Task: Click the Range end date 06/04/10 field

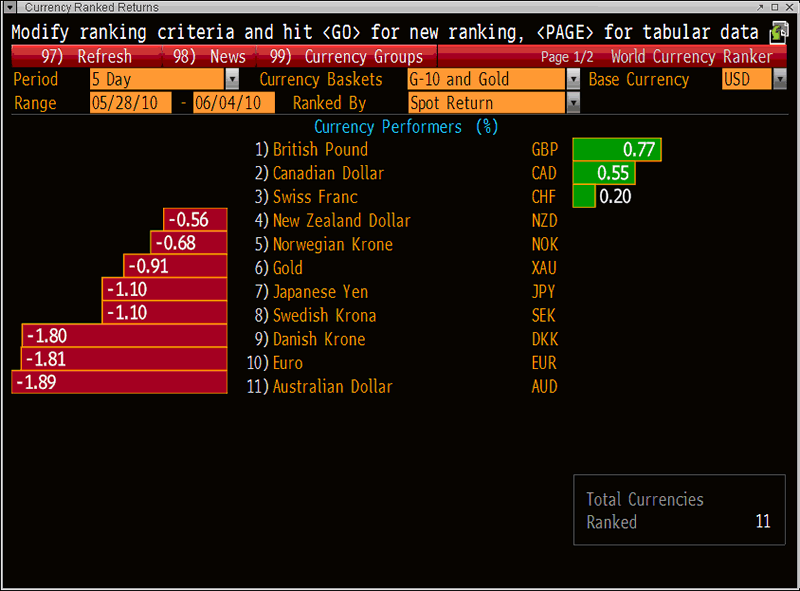Action: pos(234,103)
